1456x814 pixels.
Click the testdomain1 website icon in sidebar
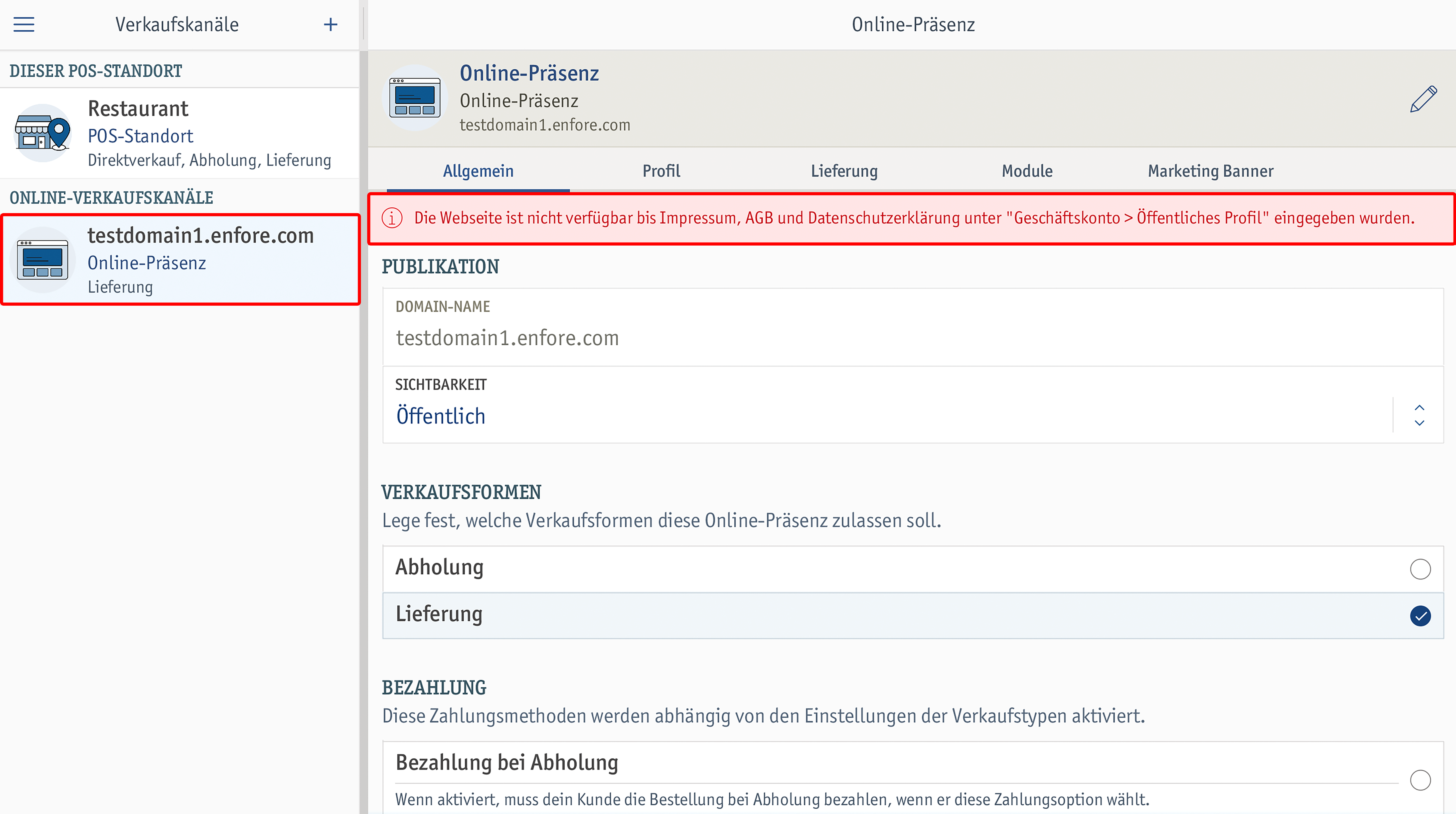[43, 260]
